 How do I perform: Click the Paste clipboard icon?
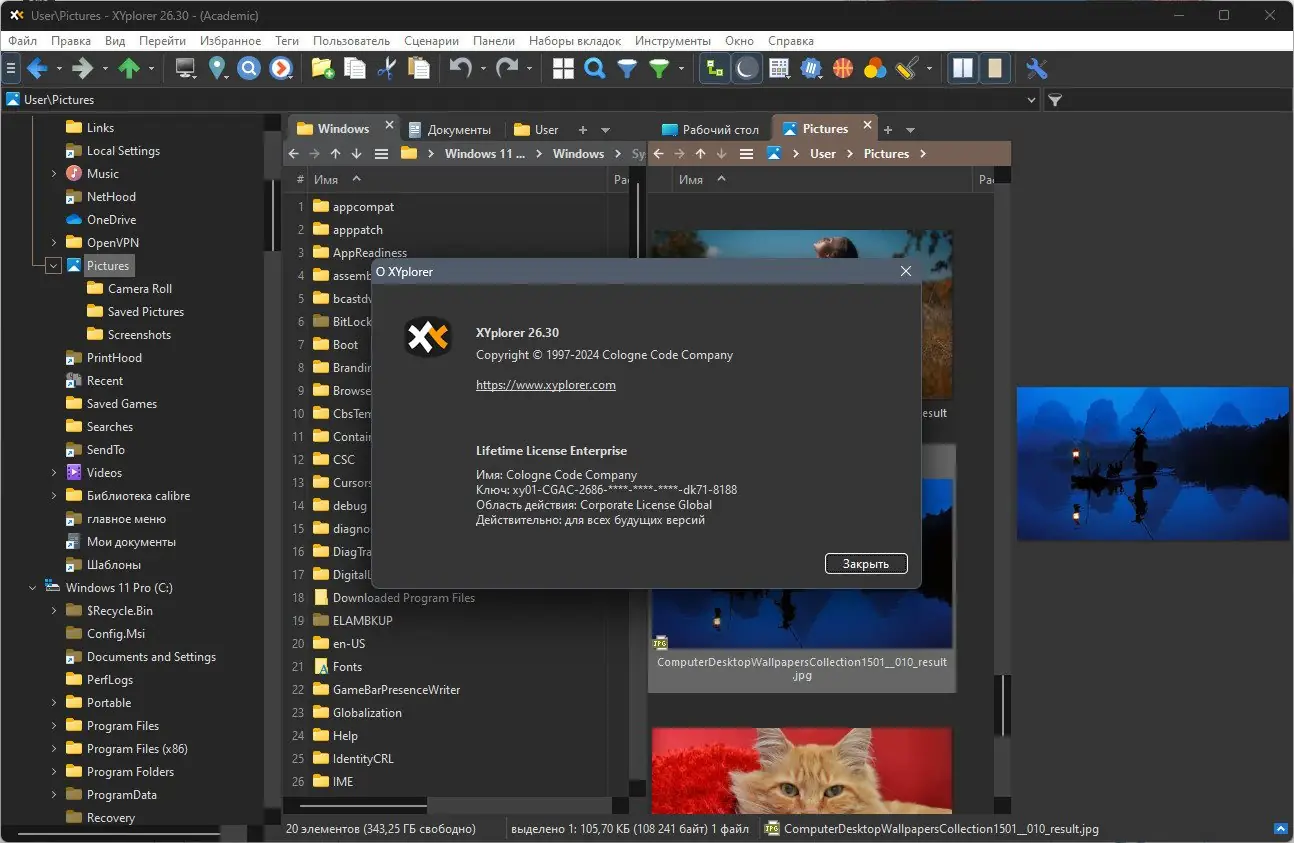(x=419, y=68)
